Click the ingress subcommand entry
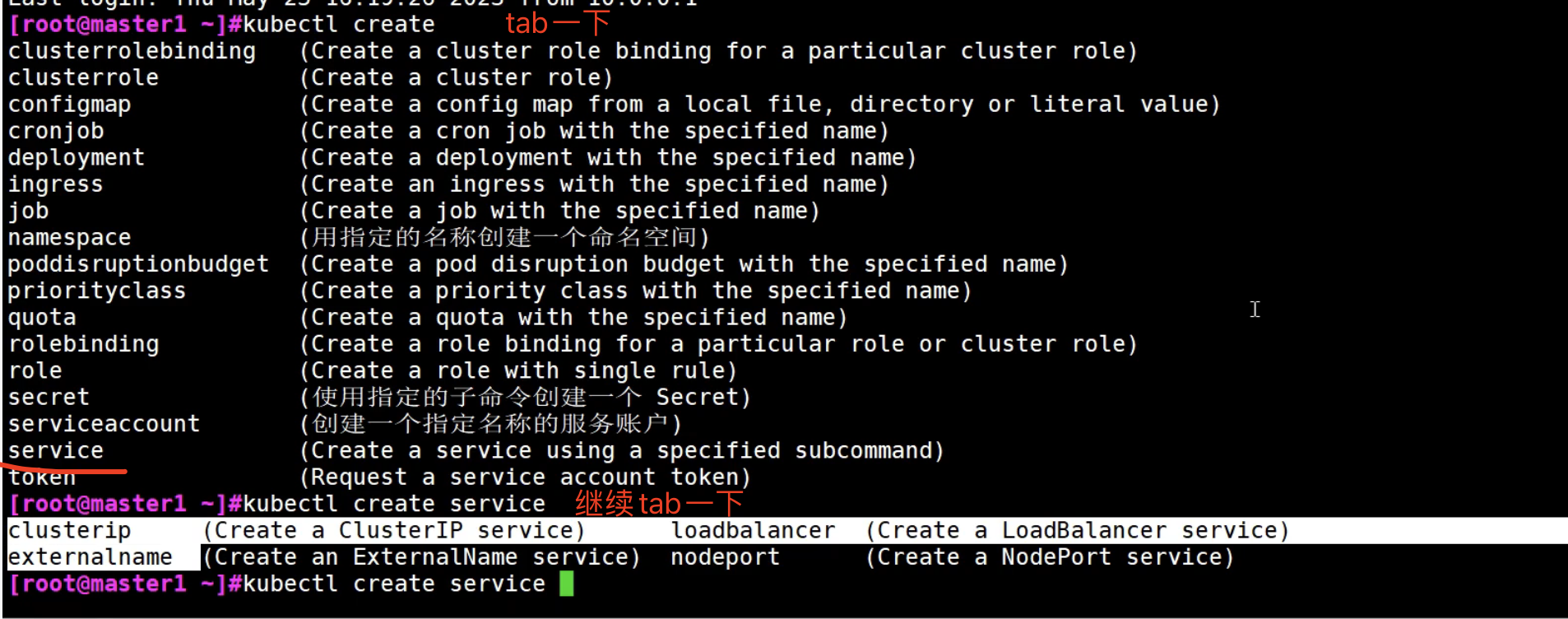Screen dimensions: 1568x619 pos(56,184)
